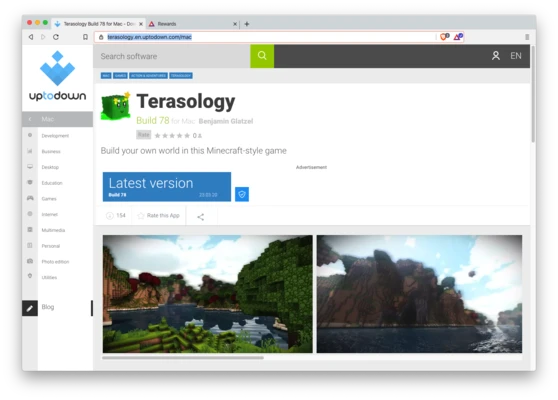The image size is (558, 400).
Task: Open the Games category in sidebar
Action: coord(49,199)
